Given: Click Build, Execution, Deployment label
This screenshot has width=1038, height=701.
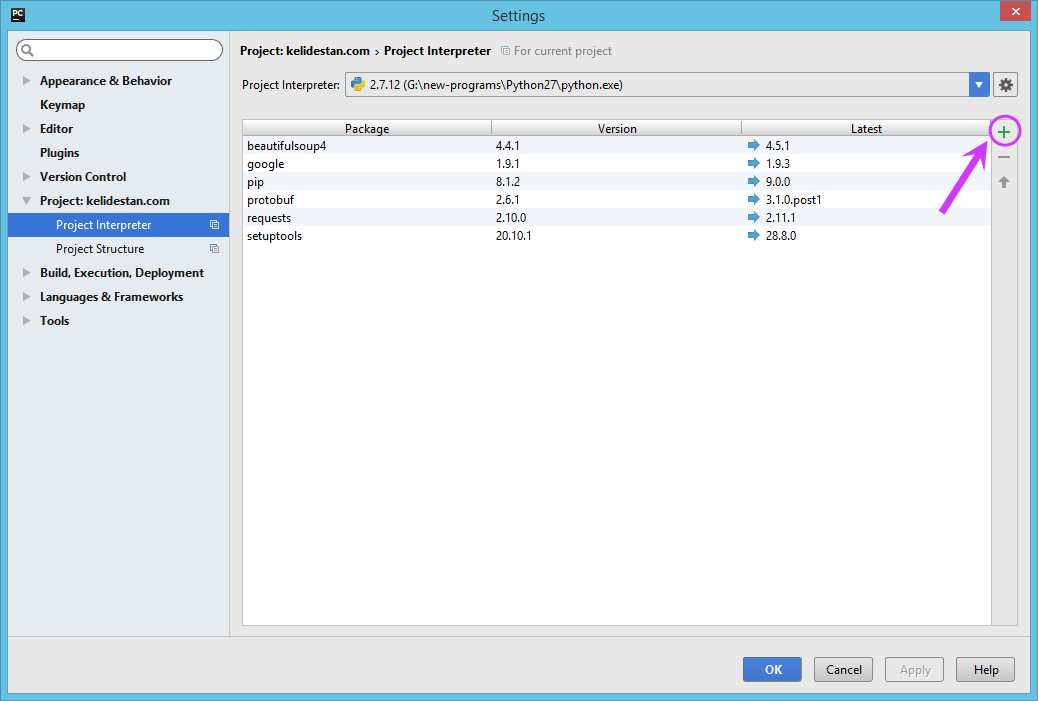Looking at the screenshot, I should click(x=122, y=273).
